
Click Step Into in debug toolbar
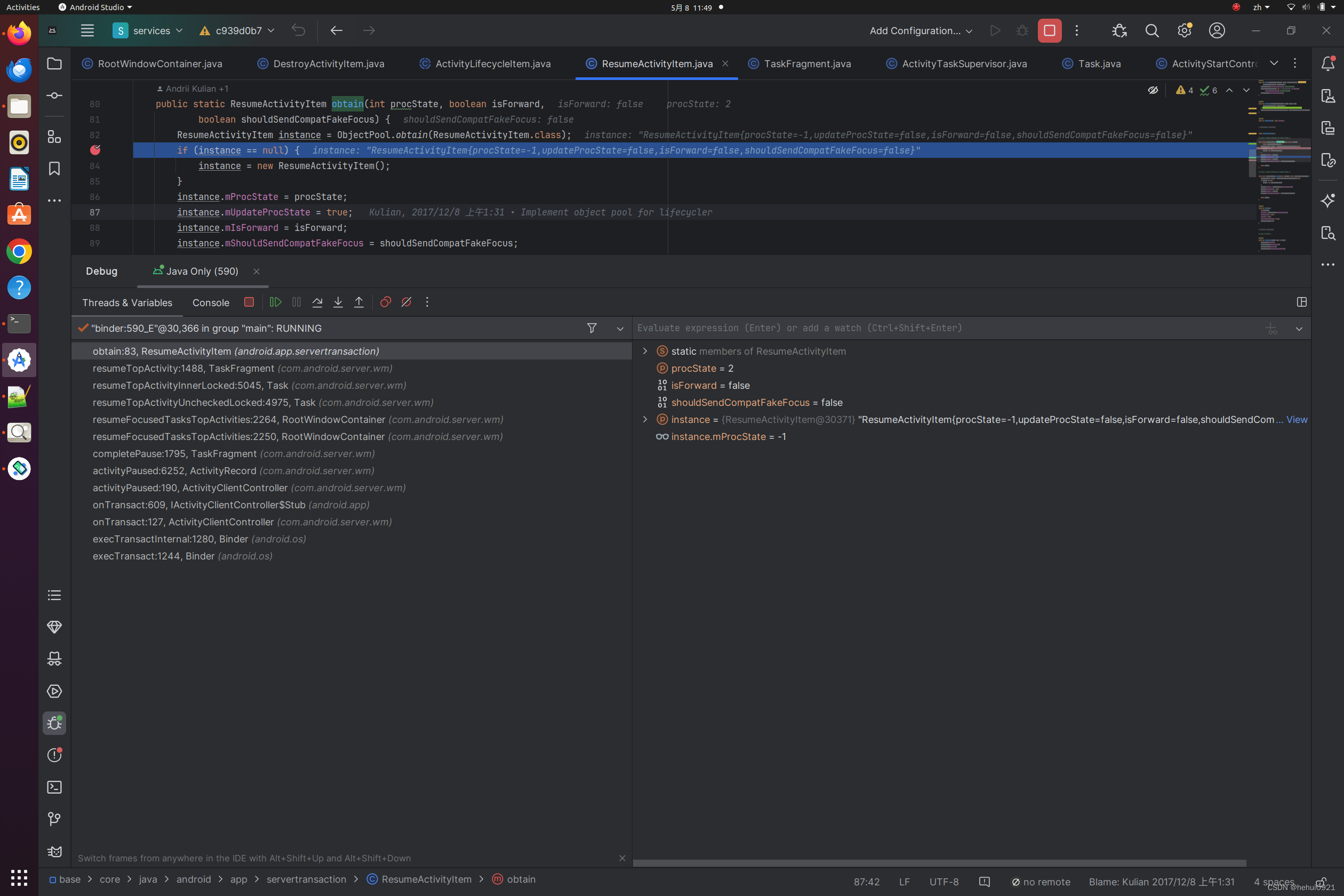click(338, 302)
